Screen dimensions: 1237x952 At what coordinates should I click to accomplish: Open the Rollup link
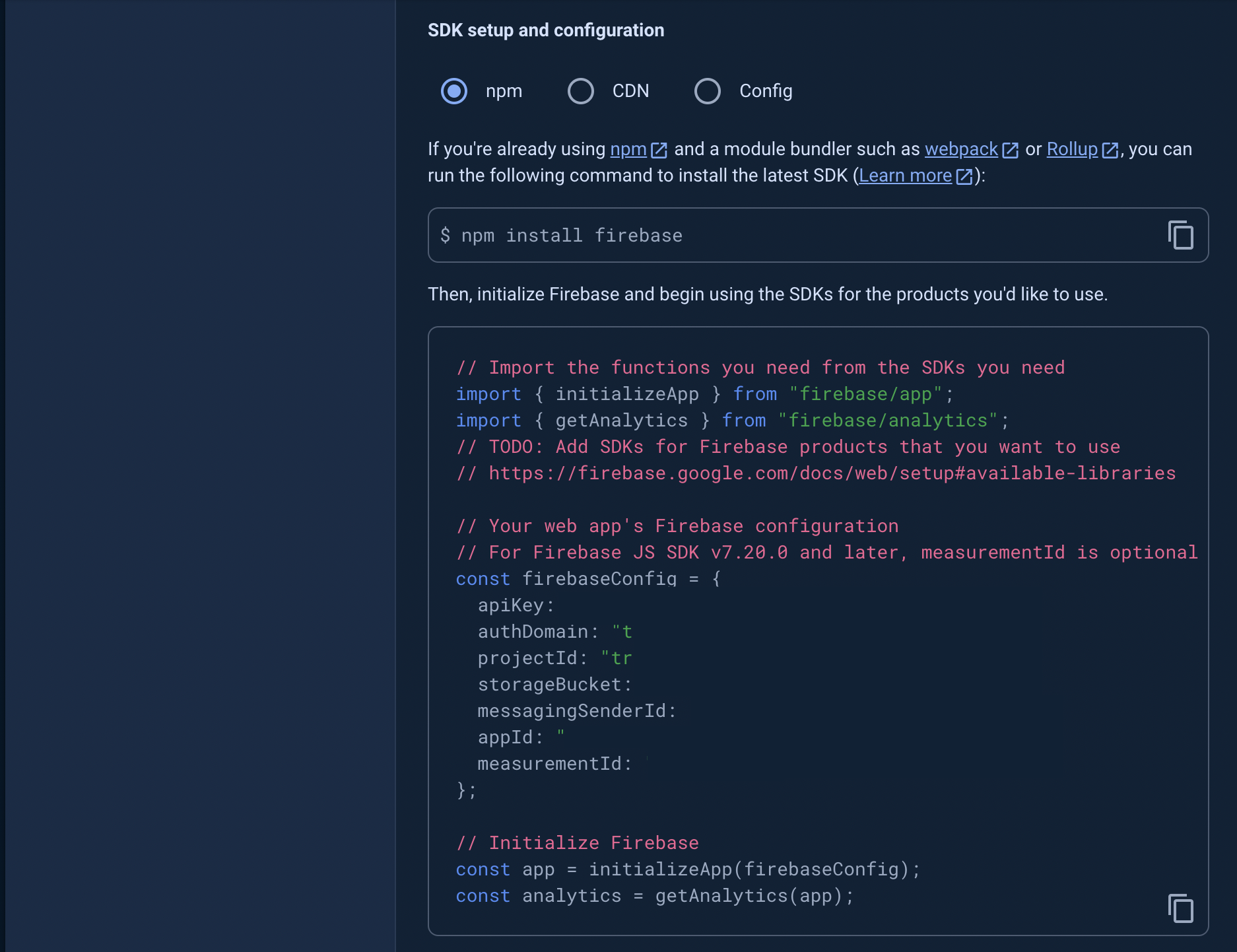click(x=1083, y=149)
